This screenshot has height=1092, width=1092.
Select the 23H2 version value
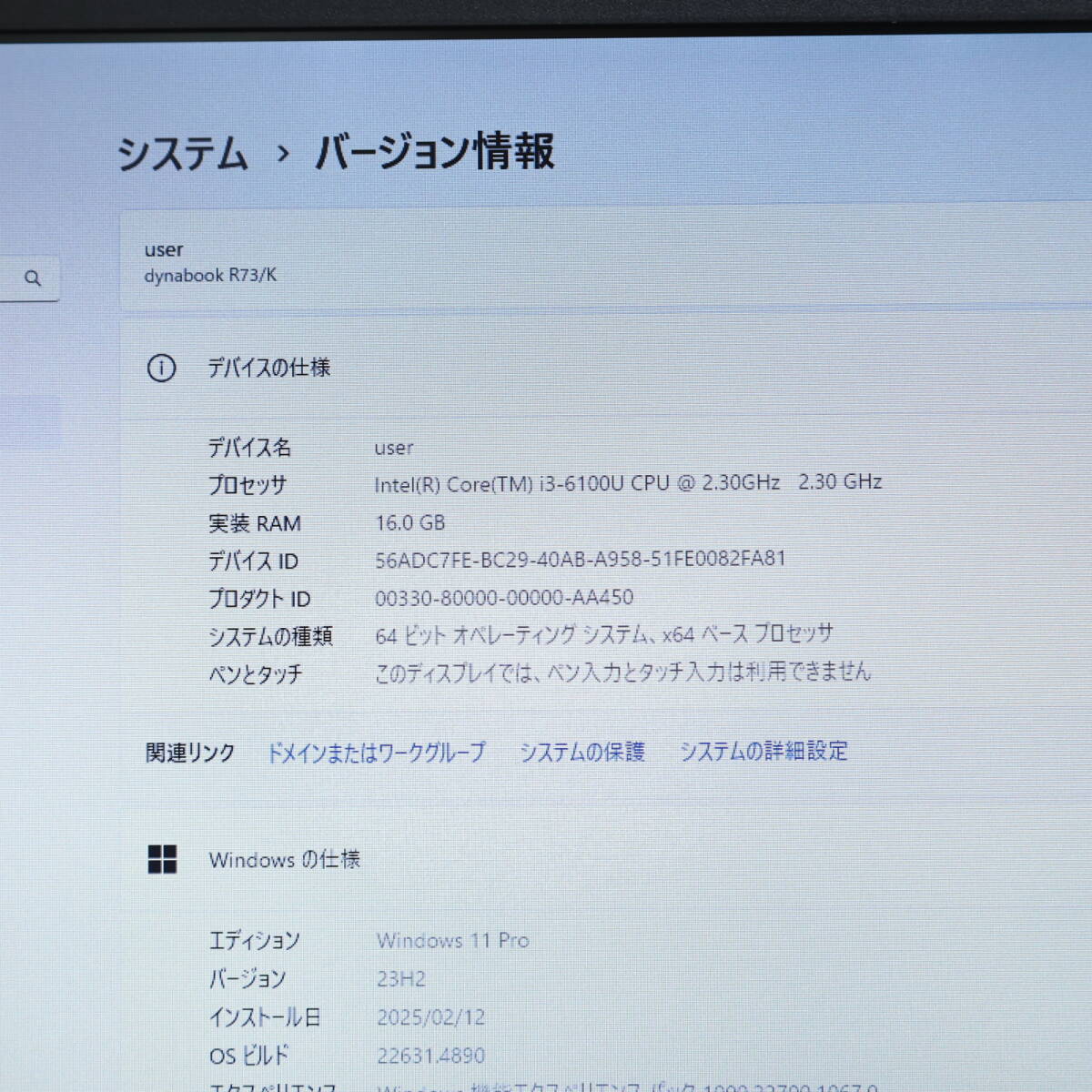coord(401,979)
